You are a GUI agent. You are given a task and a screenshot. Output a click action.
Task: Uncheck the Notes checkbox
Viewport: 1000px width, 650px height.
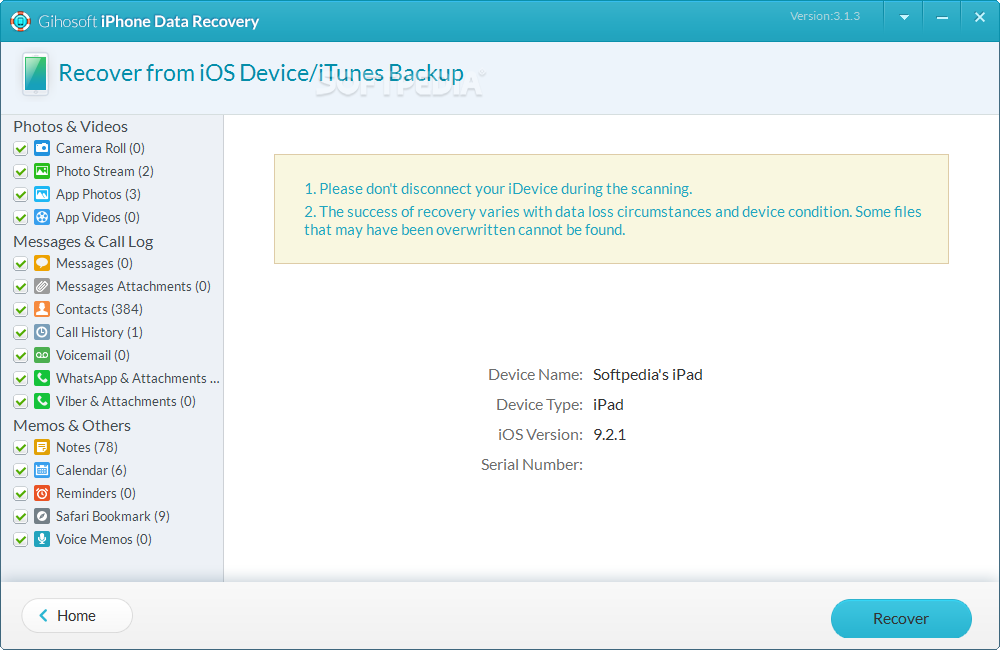[x=20, y=447]
